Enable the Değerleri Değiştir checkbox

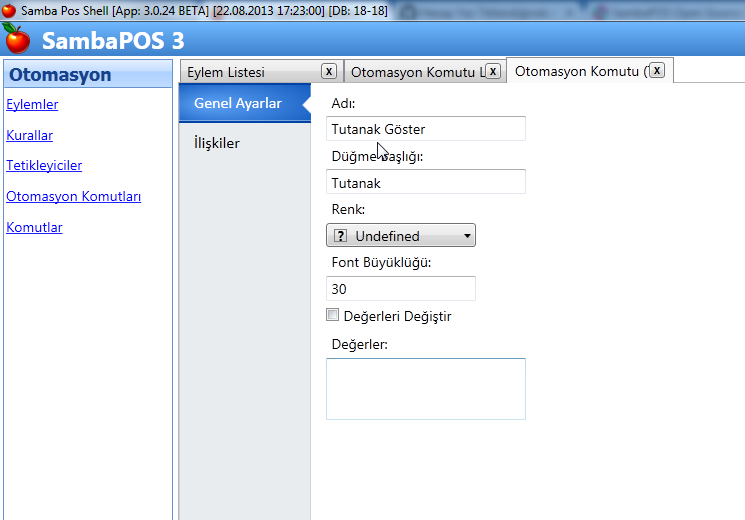tap(333, 316)
